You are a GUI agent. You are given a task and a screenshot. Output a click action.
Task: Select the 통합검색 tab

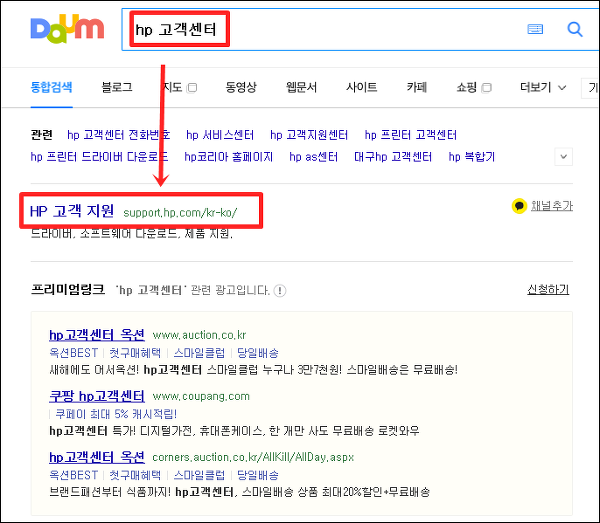pyautogui.click(x=51, y=87)
